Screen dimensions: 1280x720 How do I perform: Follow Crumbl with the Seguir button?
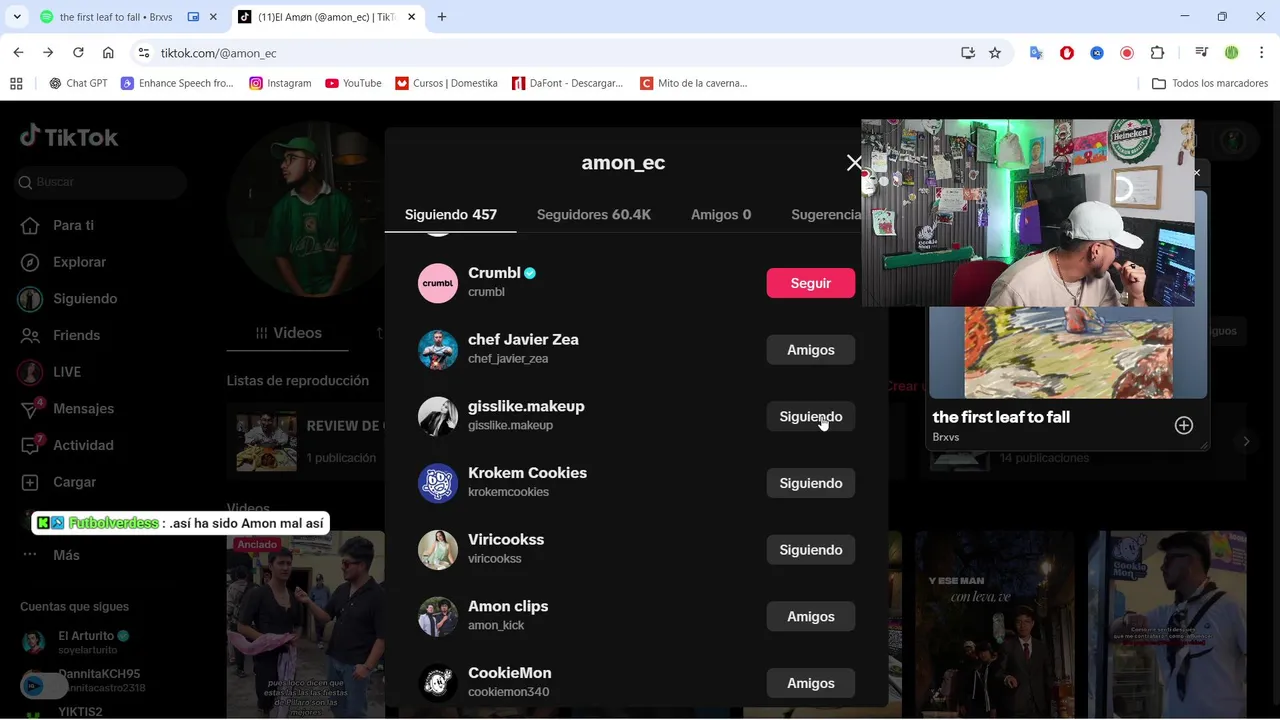tap(811, 283)
